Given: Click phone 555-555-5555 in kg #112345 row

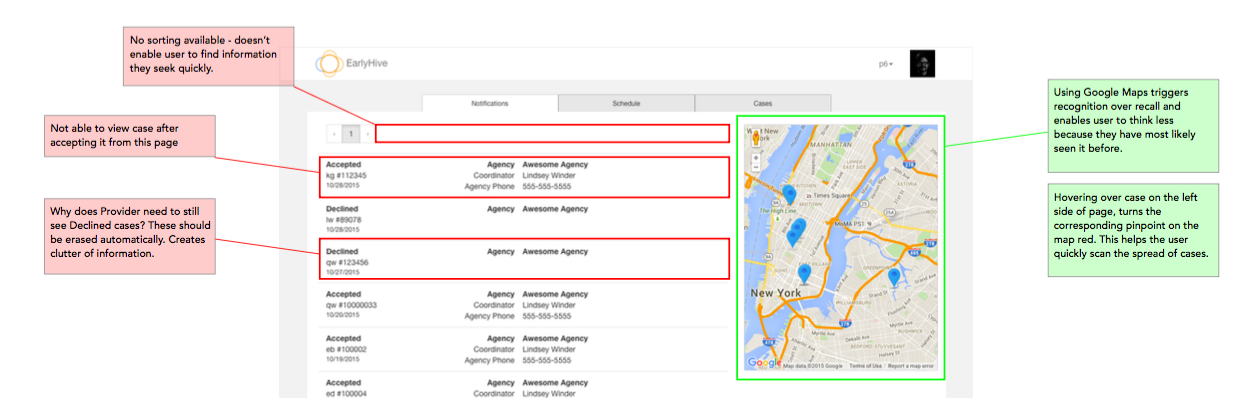Looking at the screenshot, I should point(546,186).
